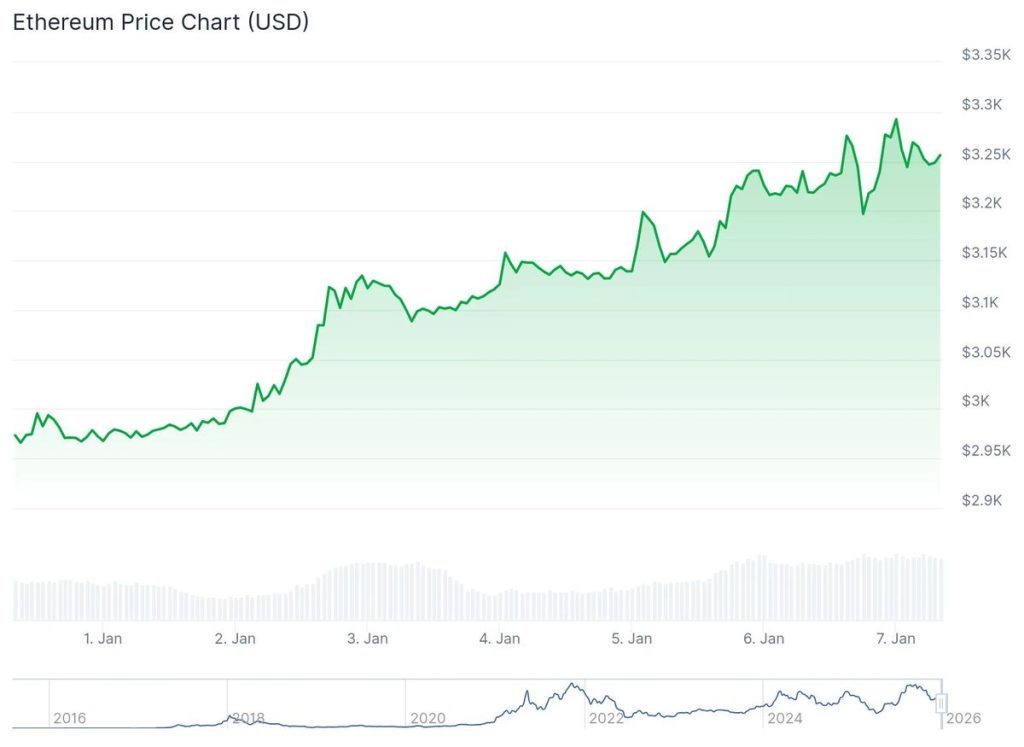Click the '6. Jan' date axis label
Viewport: 1024px width, 747px height.
(x=765, y=638)
